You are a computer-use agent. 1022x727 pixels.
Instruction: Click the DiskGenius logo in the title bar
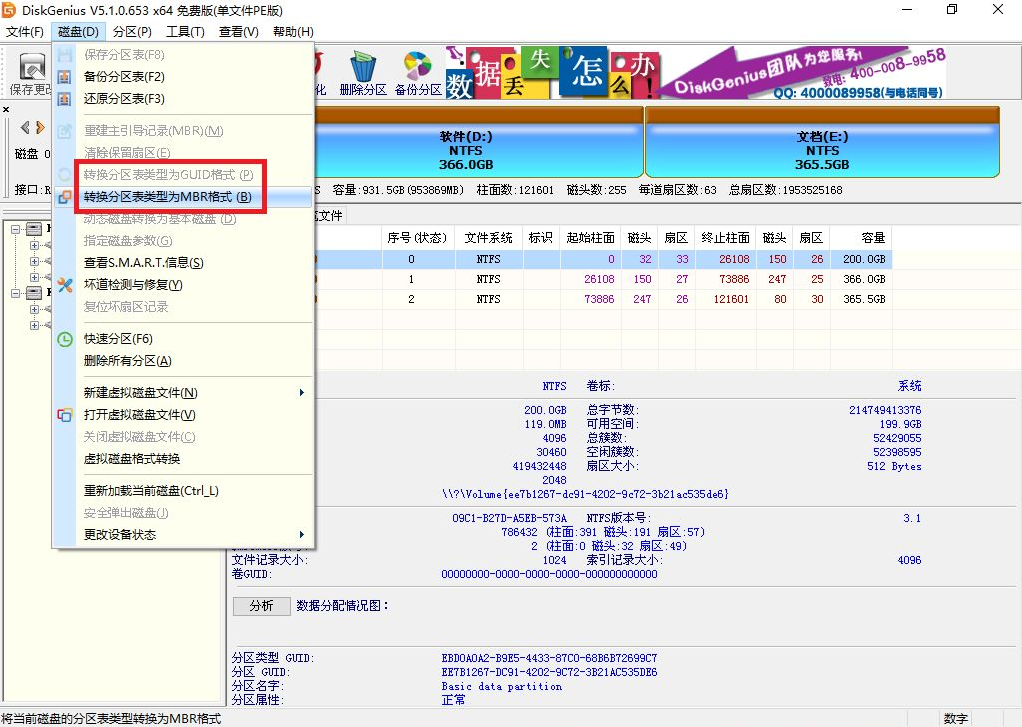tap(10, 10)
